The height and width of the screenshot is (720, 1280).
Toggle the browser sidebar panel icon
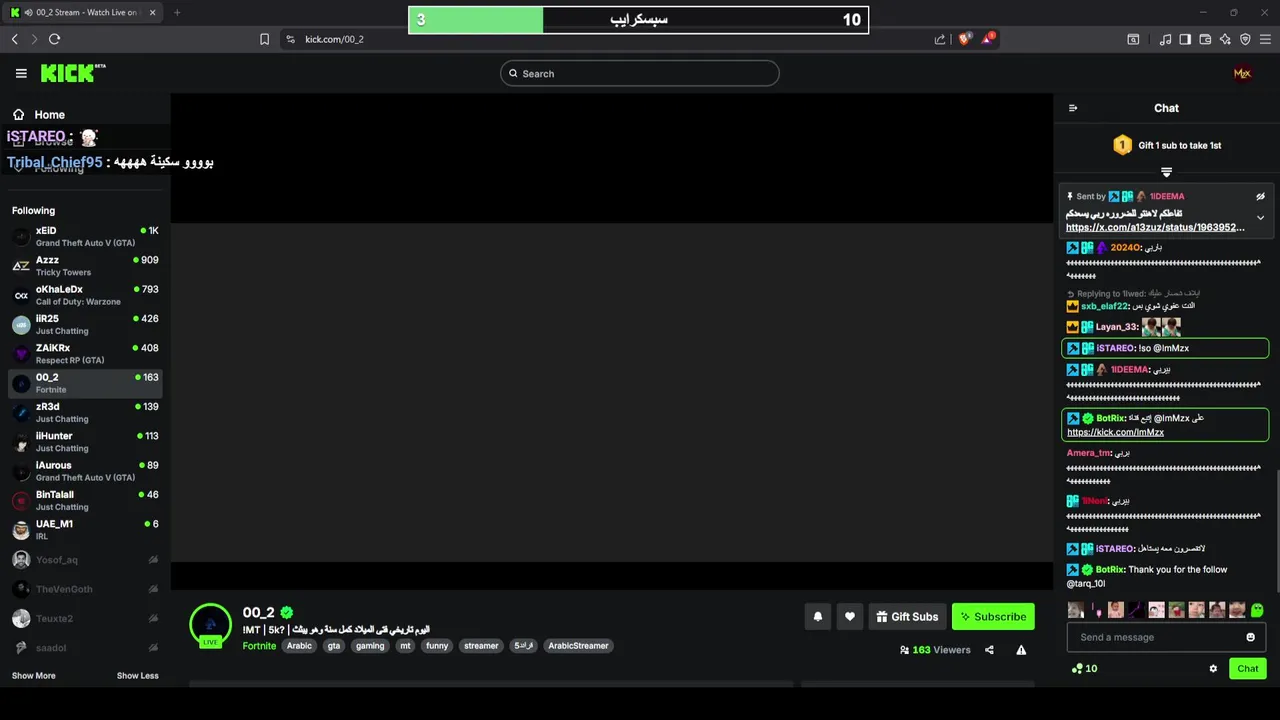[1185, 39]
